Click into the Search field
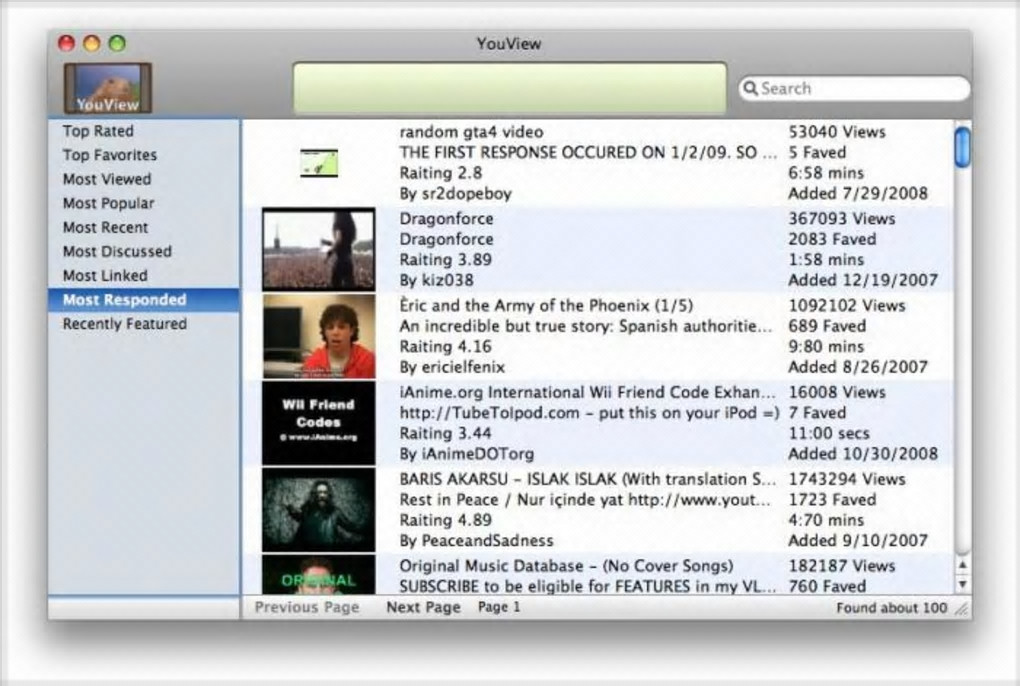Screen dimensions: 1020x686 click(x=854, y=88)
